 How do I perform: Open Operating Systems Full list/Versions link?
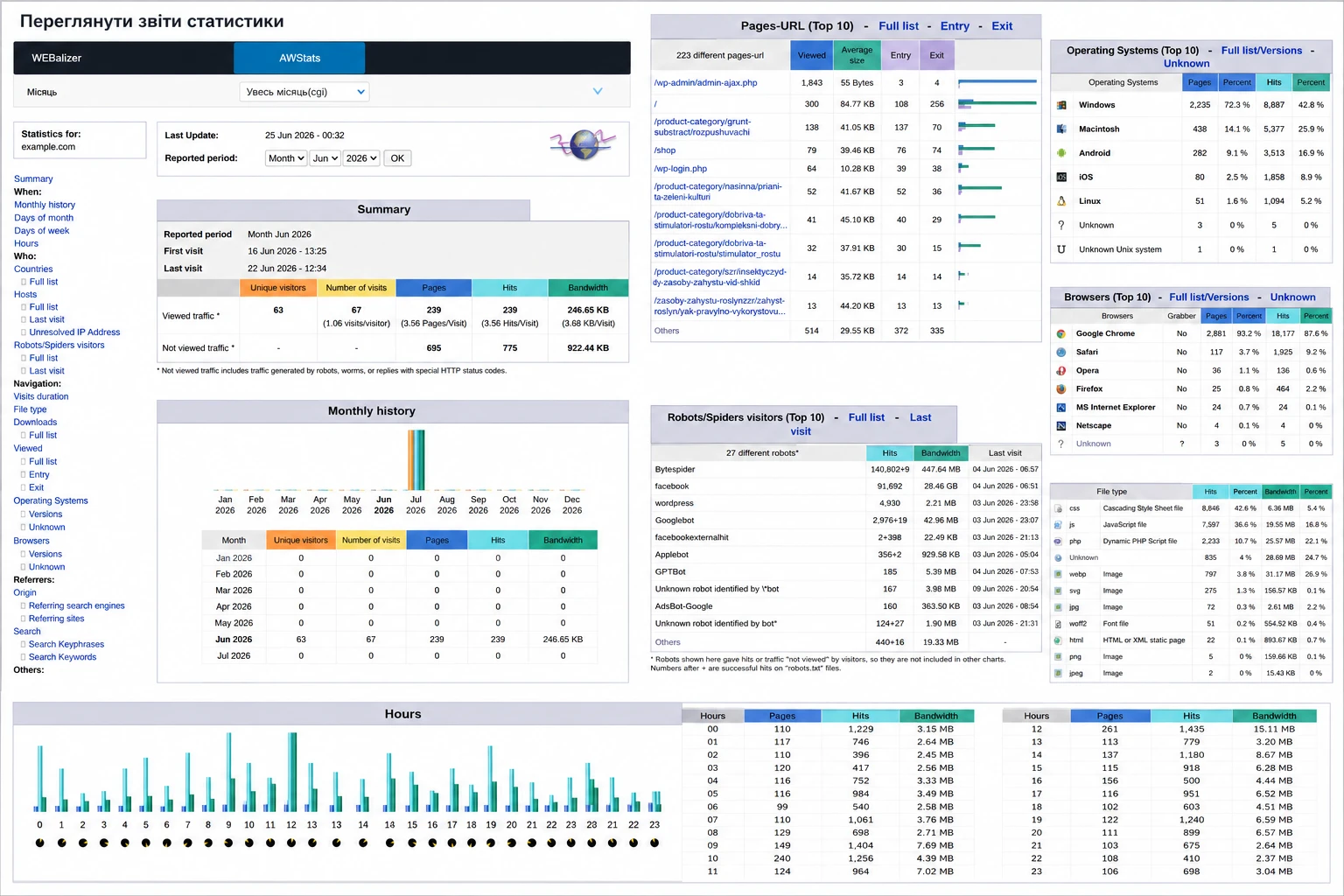tap(1261, 51)
